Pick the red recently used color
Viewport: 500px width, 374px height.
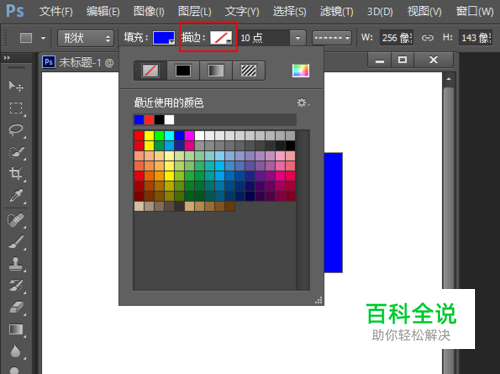point(149,120)
